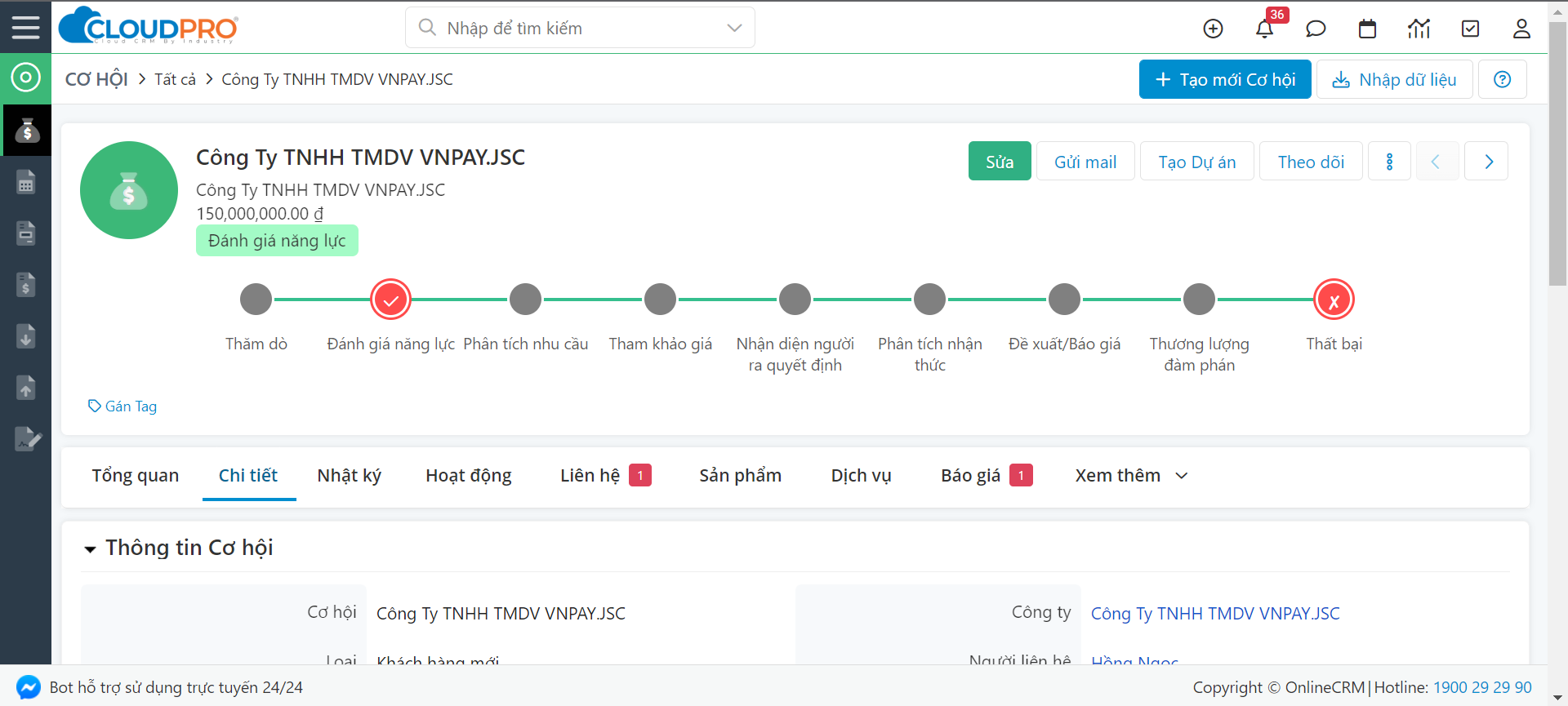The height and width of the screenshot is (706, 1568).
Task: Go to the next record arrow
Action: [x=1486, y=161]
